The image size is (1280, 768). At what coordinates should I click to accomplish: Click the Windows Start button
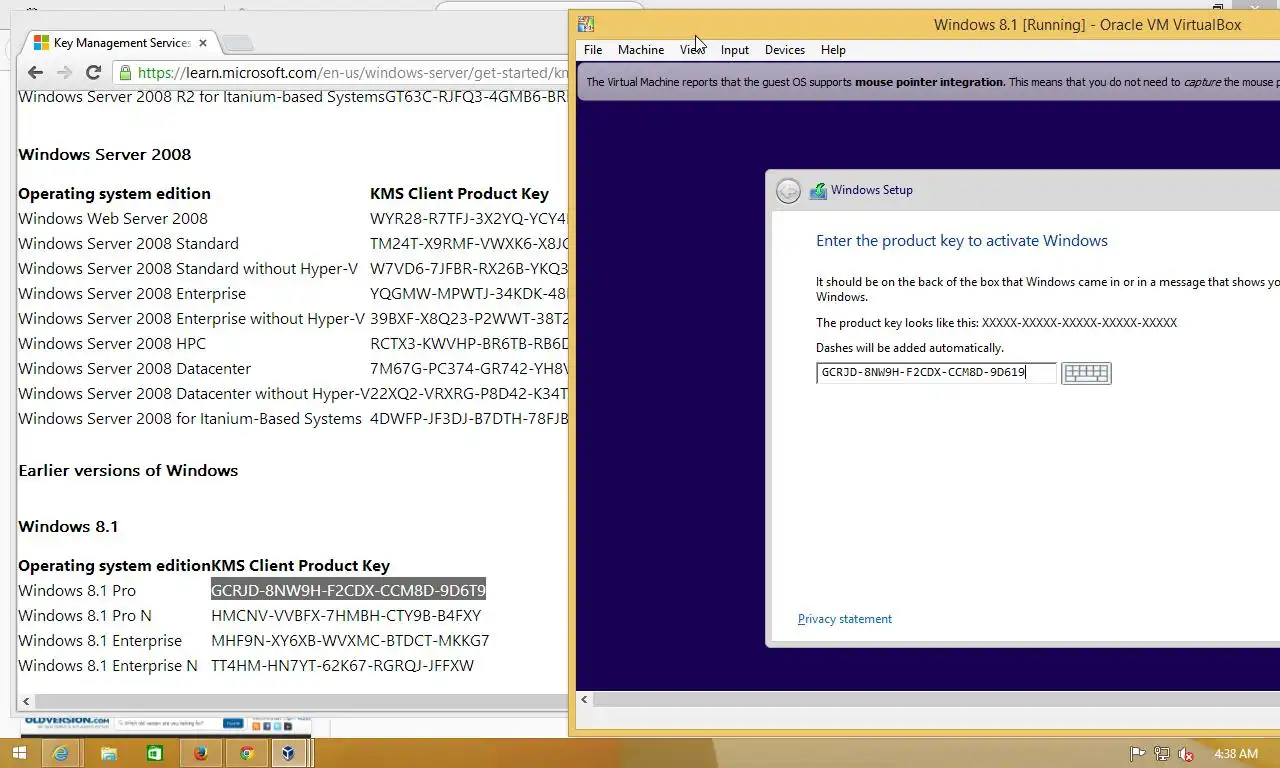(19, 753)
